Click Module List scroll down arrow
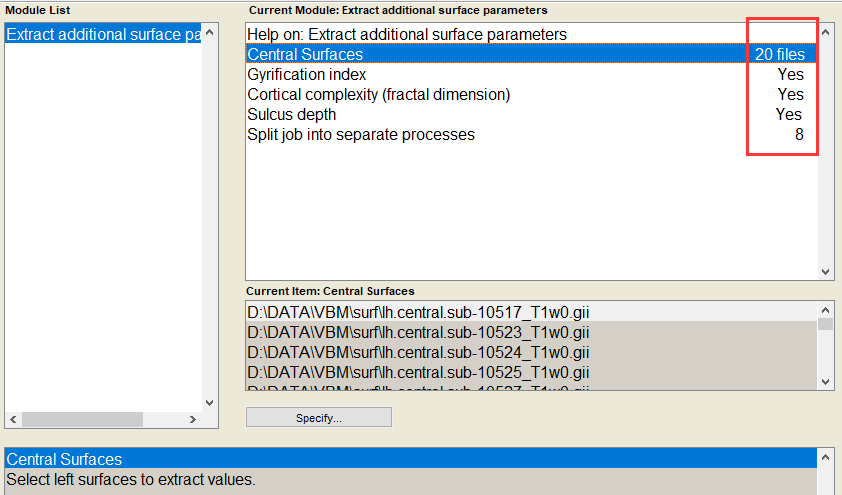Viewport: 842px width, 495px height. click(x=209, y=403)
